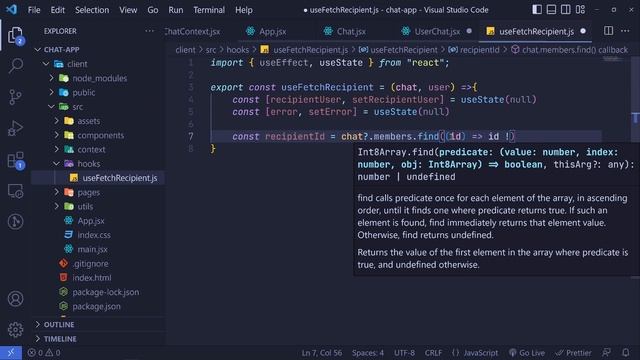Collapse the hooks folder

[57, 164]
